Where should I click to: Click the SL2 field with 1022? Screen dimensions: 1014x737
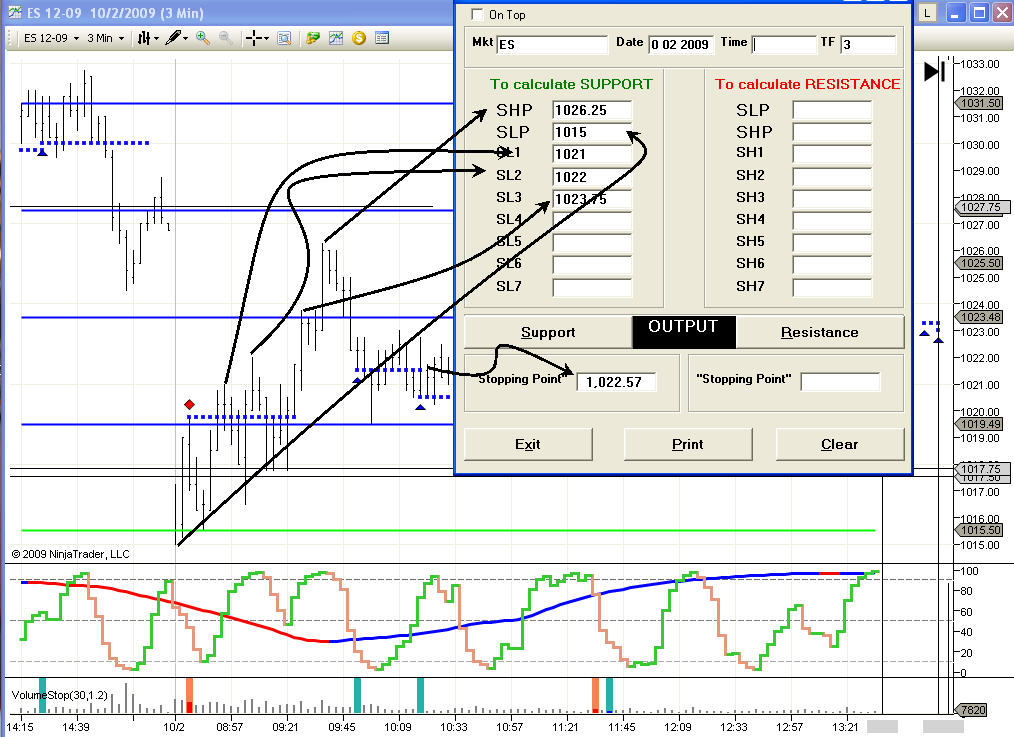(x=592, y=176)
